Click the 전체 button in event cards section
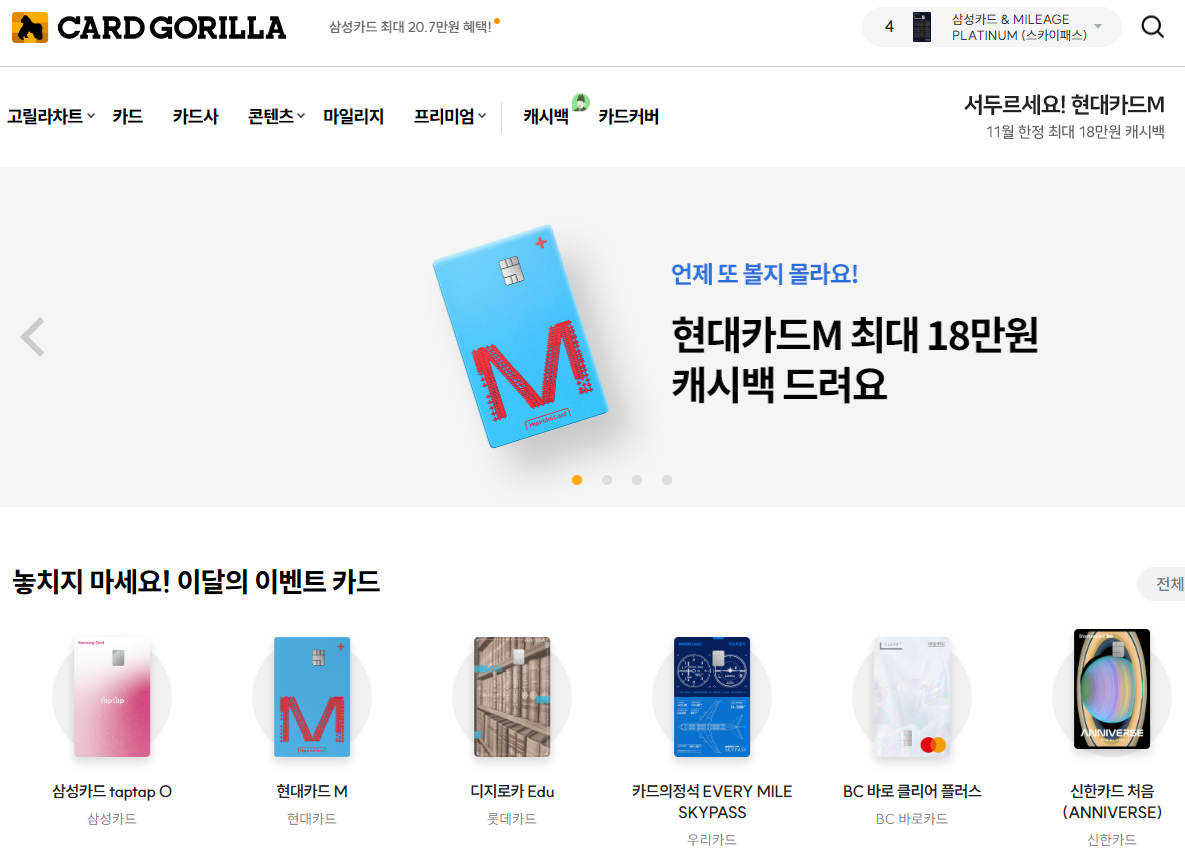The image size is (1185, 855). tap(1164, 584)
